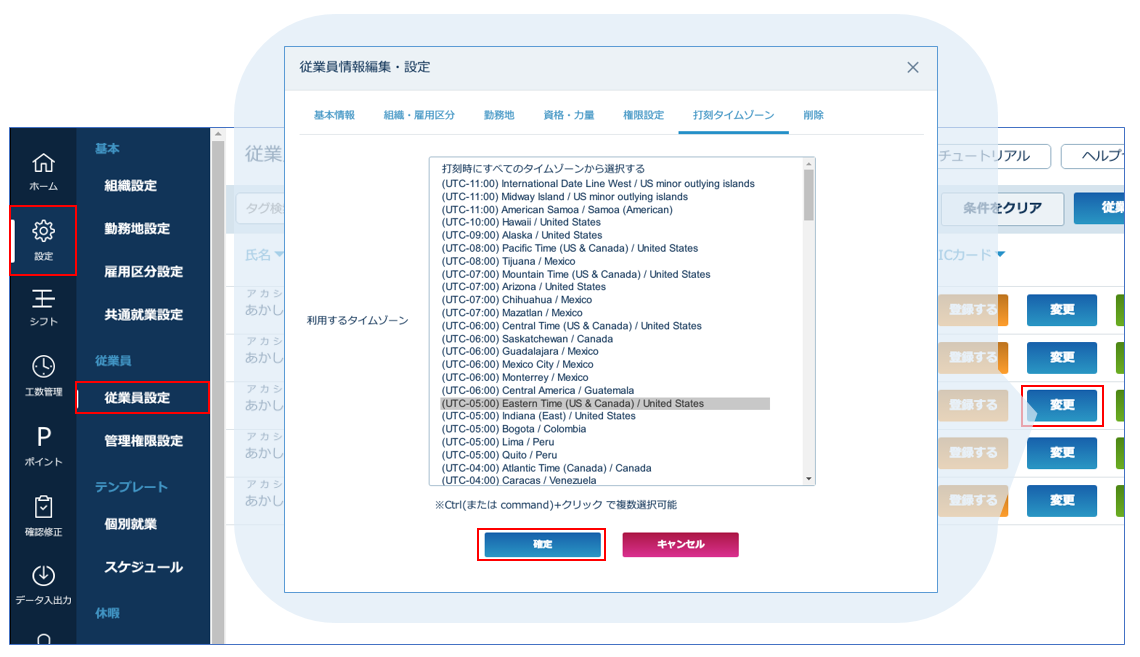Confirm with the 確定 button
Screen dimensions: 1140x657
(x=542, y=544)
